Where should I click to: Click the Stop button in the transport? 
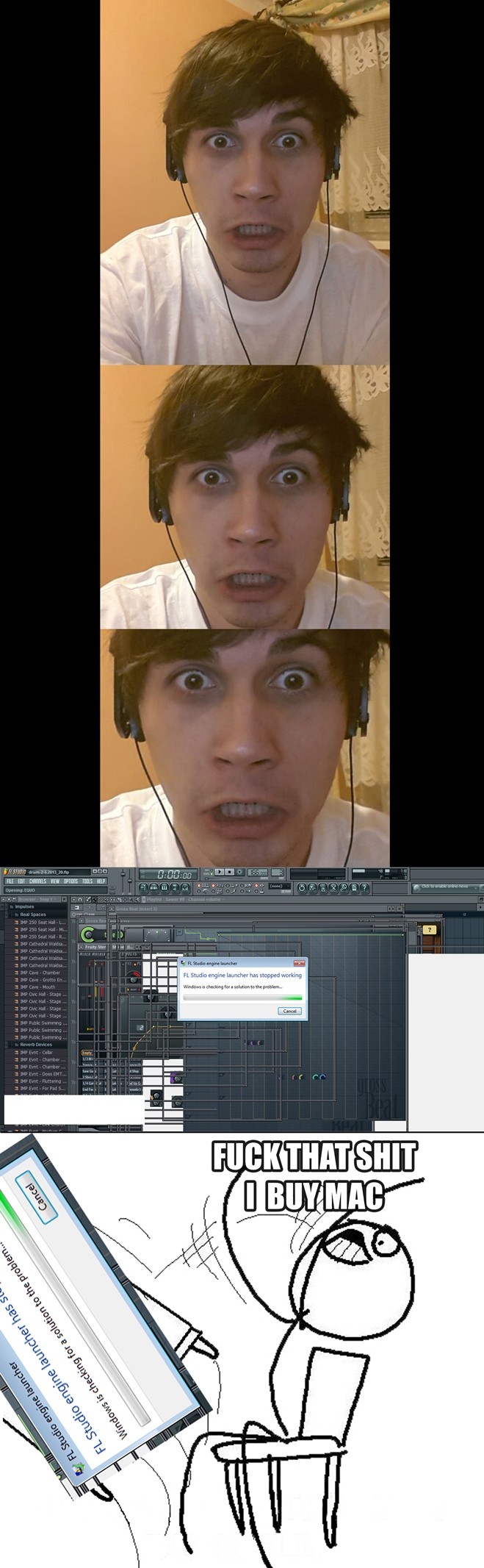point(229,872)
